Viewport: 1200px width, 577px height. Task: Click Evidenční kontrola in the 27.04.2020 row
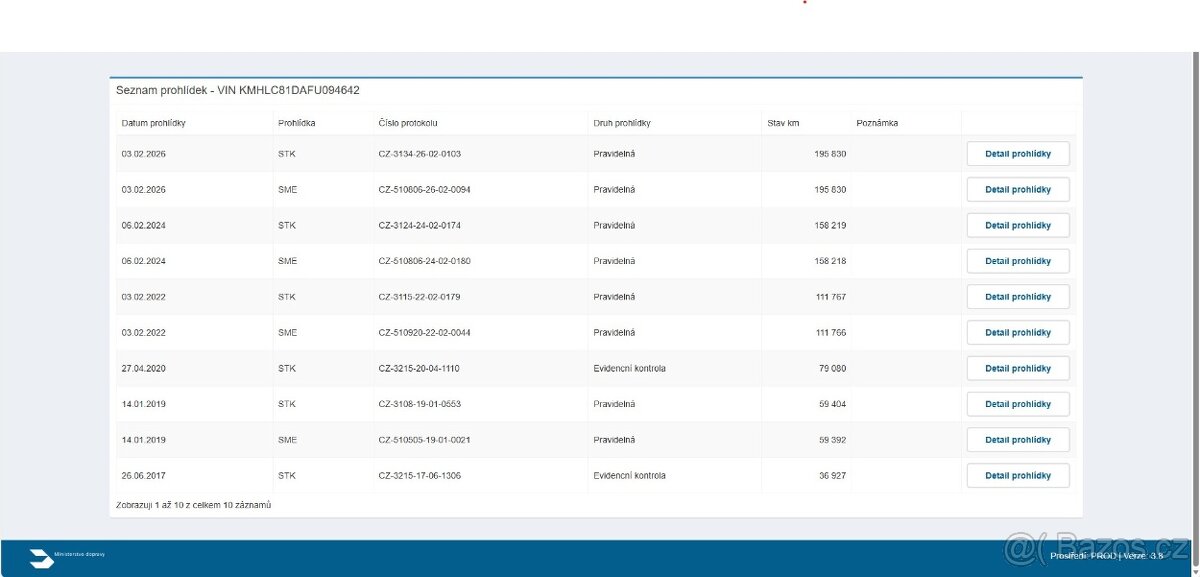point(629,368)
